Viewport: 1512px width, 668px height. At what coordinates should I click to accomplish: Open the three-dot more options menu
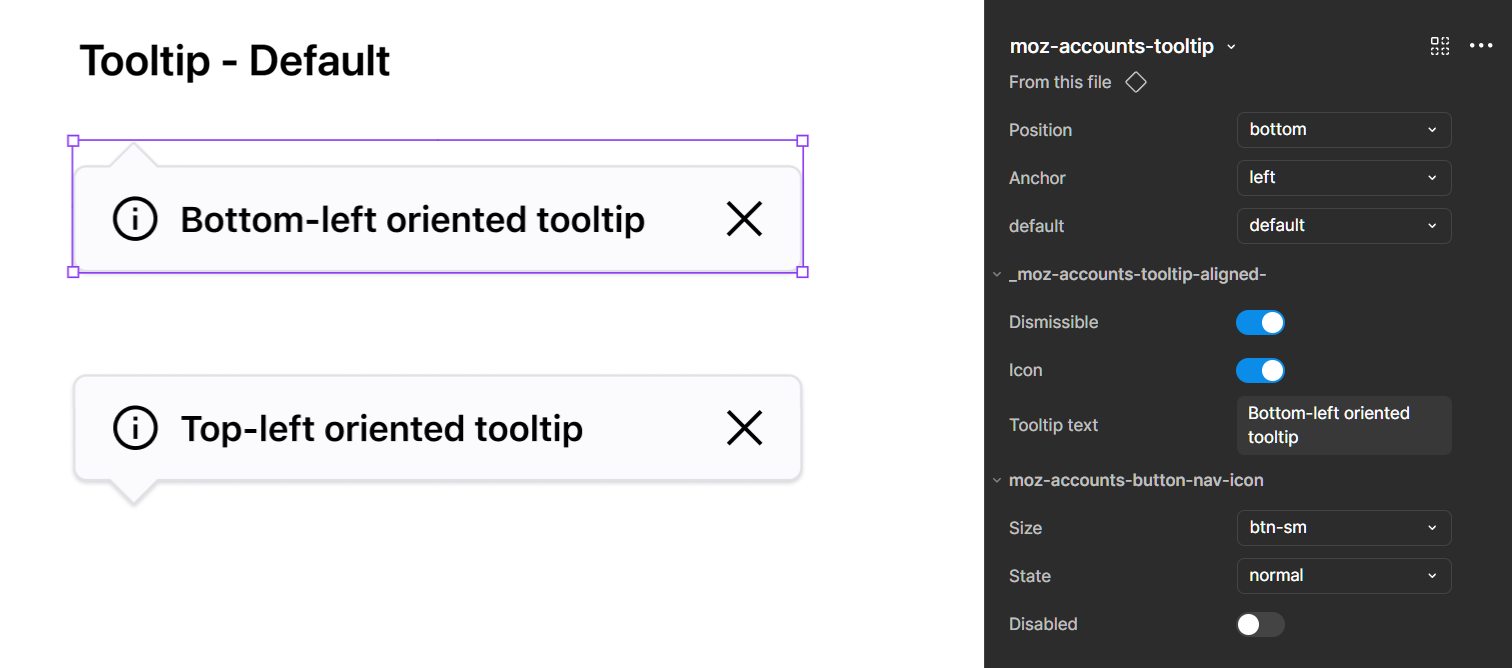1480,46
